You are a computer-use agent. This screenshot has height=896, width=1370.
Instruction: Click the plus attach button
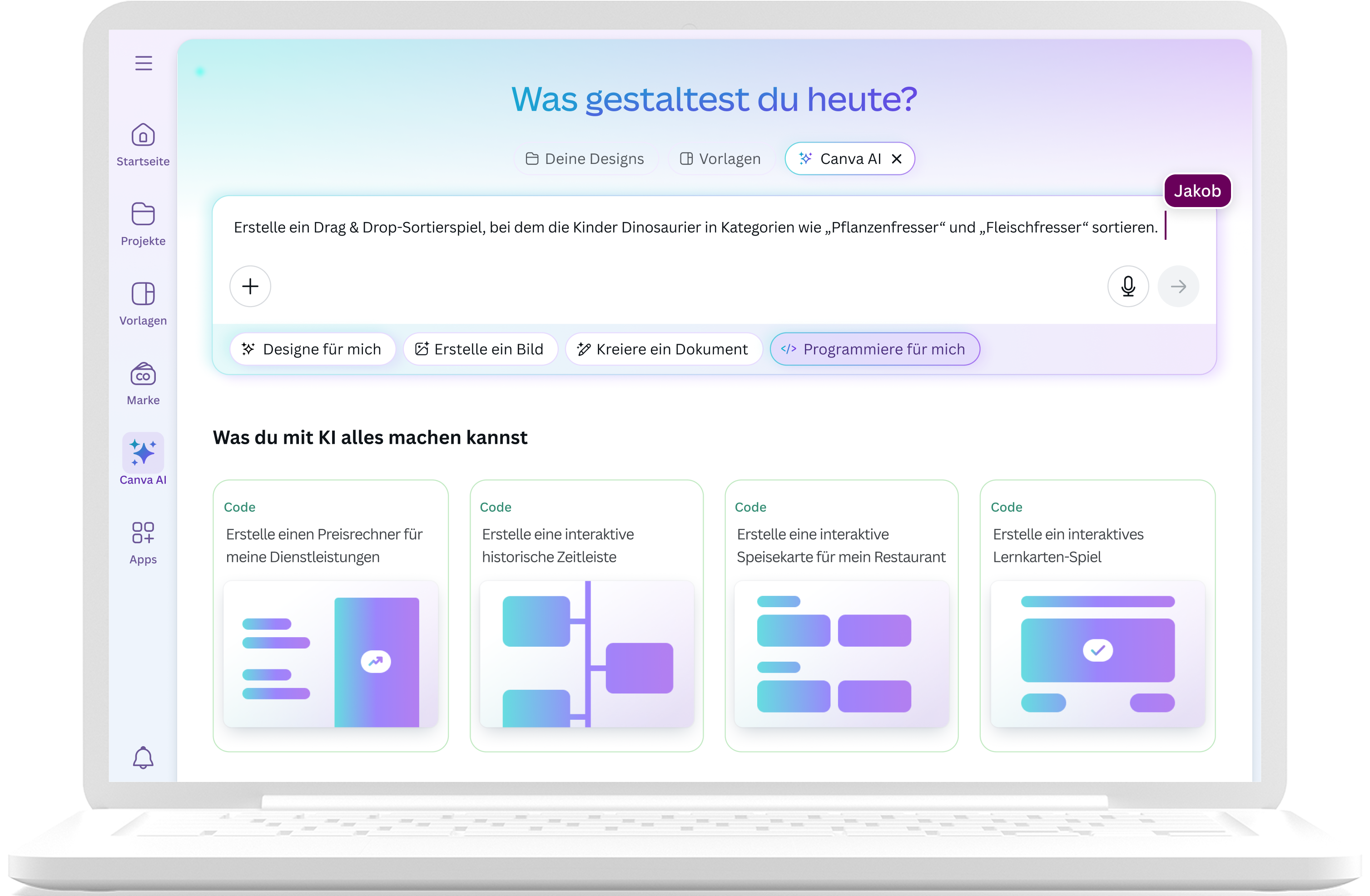click(x=250, y=286)
